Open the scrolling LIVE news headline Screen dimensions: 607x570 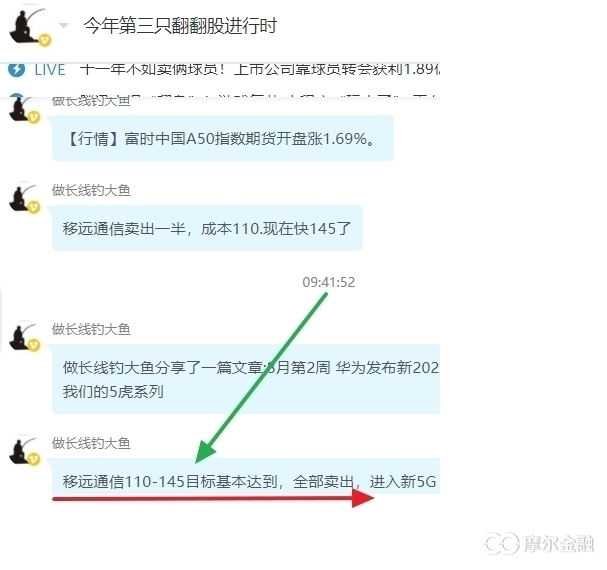point(259,70)
